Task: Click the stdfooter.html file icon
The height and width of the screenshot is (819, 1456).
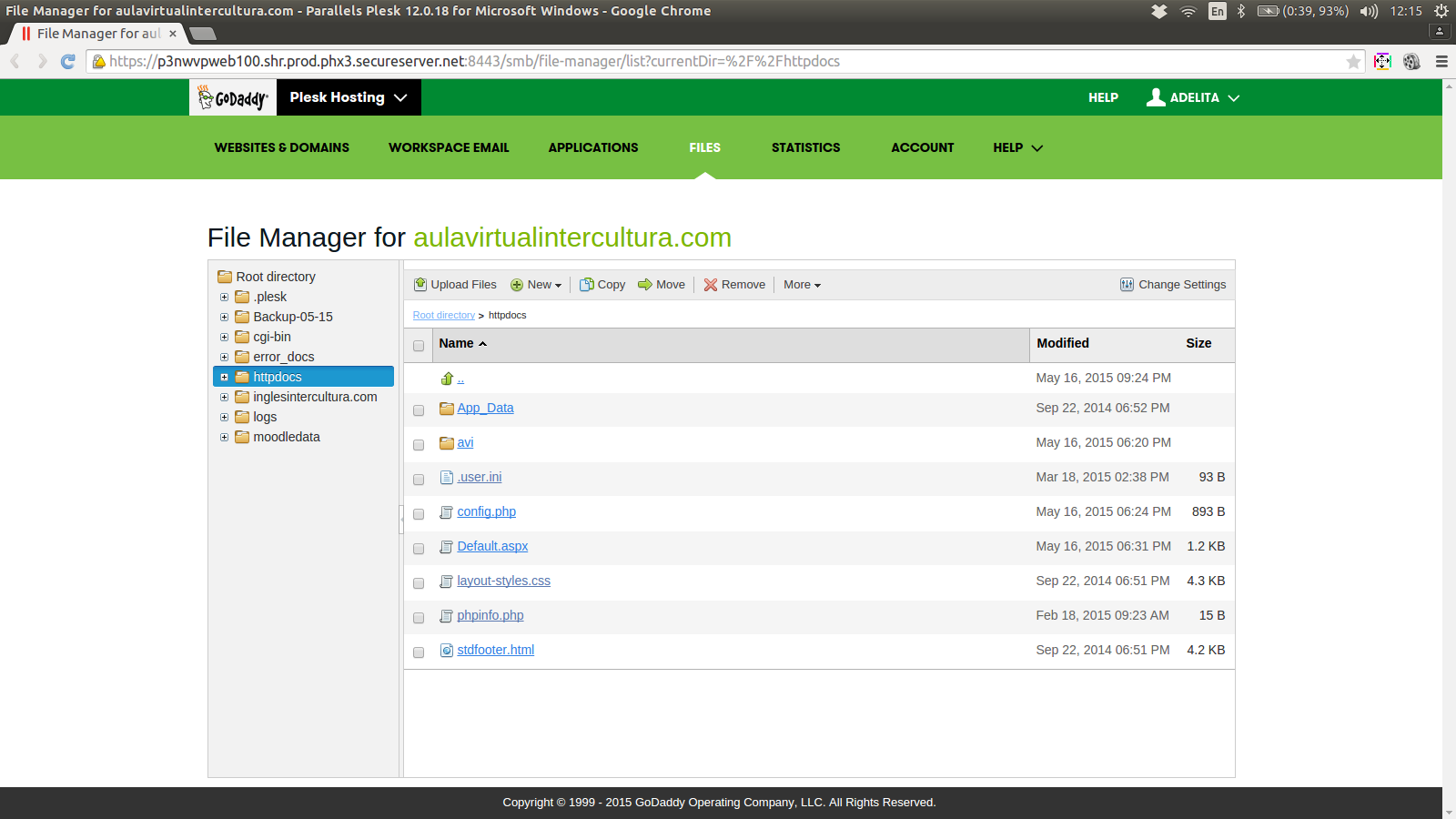Action: pyautogui.click(x=447, y=650)
